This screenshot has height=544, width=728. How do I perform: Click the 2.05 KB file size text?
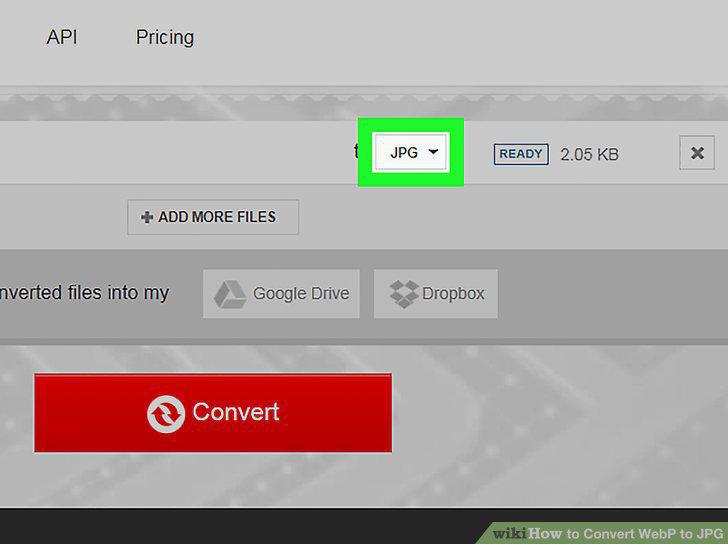[x=590, y=154]
